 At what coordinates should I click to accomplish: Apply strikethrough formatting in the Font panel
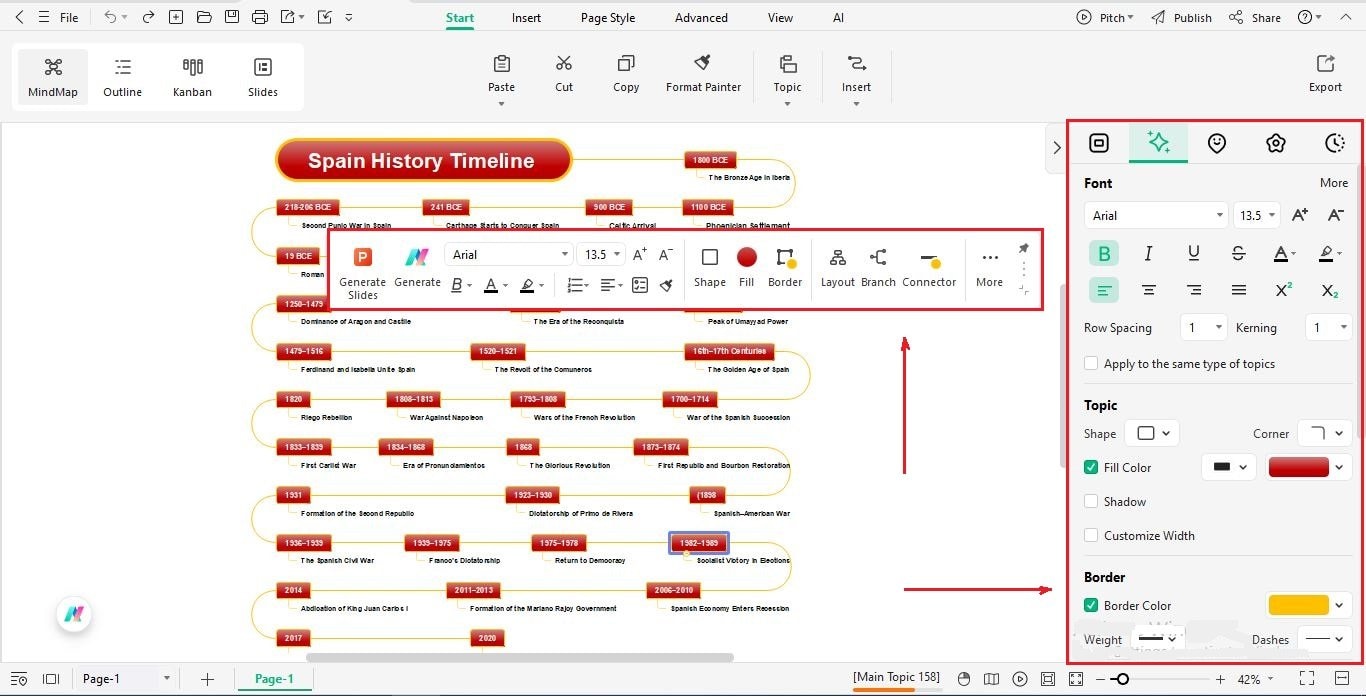1238,253
